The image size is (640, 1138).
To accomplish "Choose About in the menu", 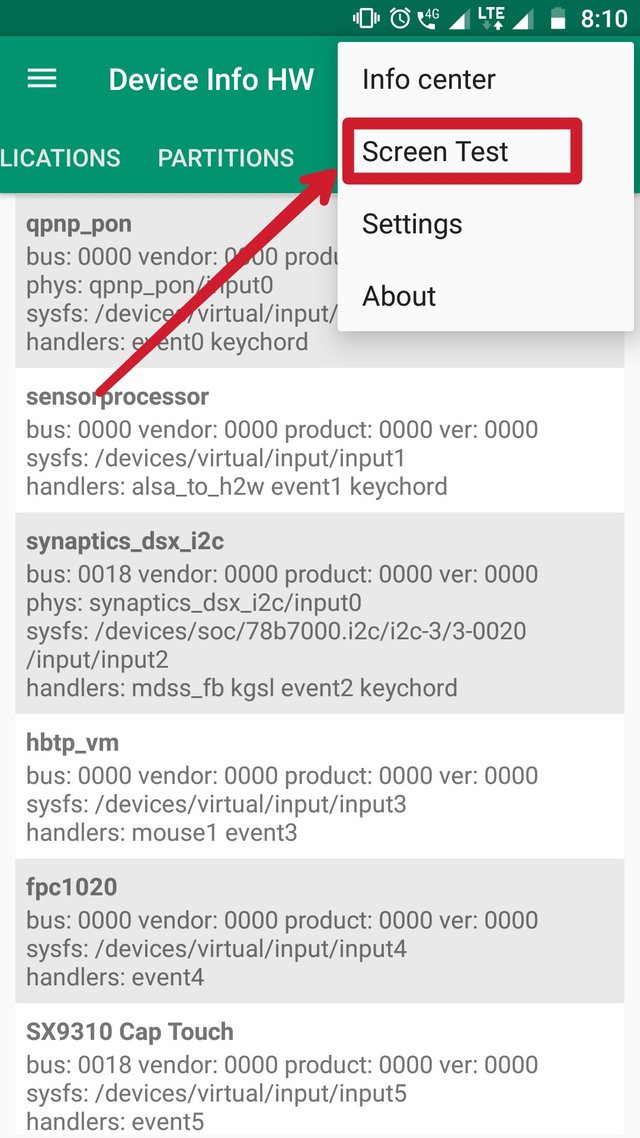I will 399,296.
